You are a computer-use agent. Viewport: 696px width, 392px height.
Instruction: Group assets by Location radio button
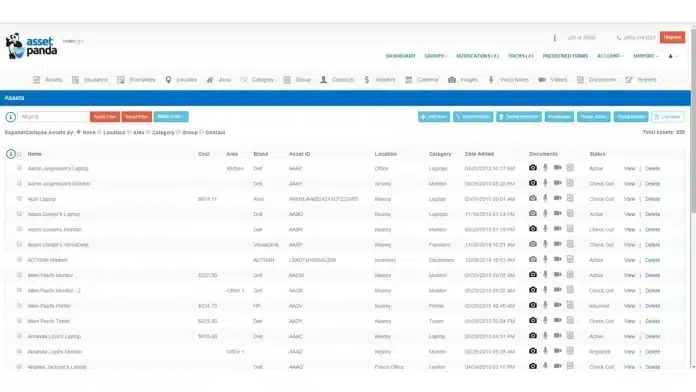point(99,132)
